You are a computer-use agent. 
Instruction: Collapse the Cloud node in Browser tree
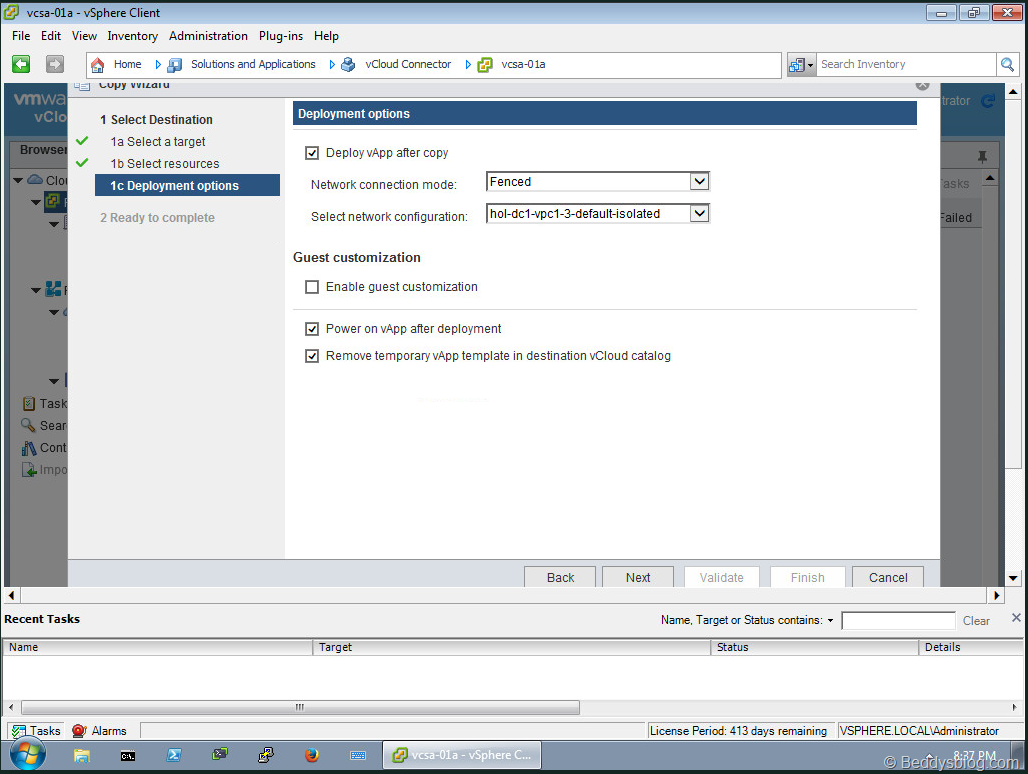tap(18, 180)
